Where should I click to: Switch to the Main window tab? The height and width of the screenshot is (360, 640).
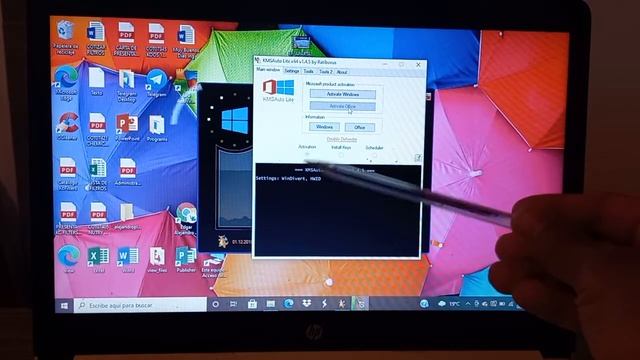[268, 70]
